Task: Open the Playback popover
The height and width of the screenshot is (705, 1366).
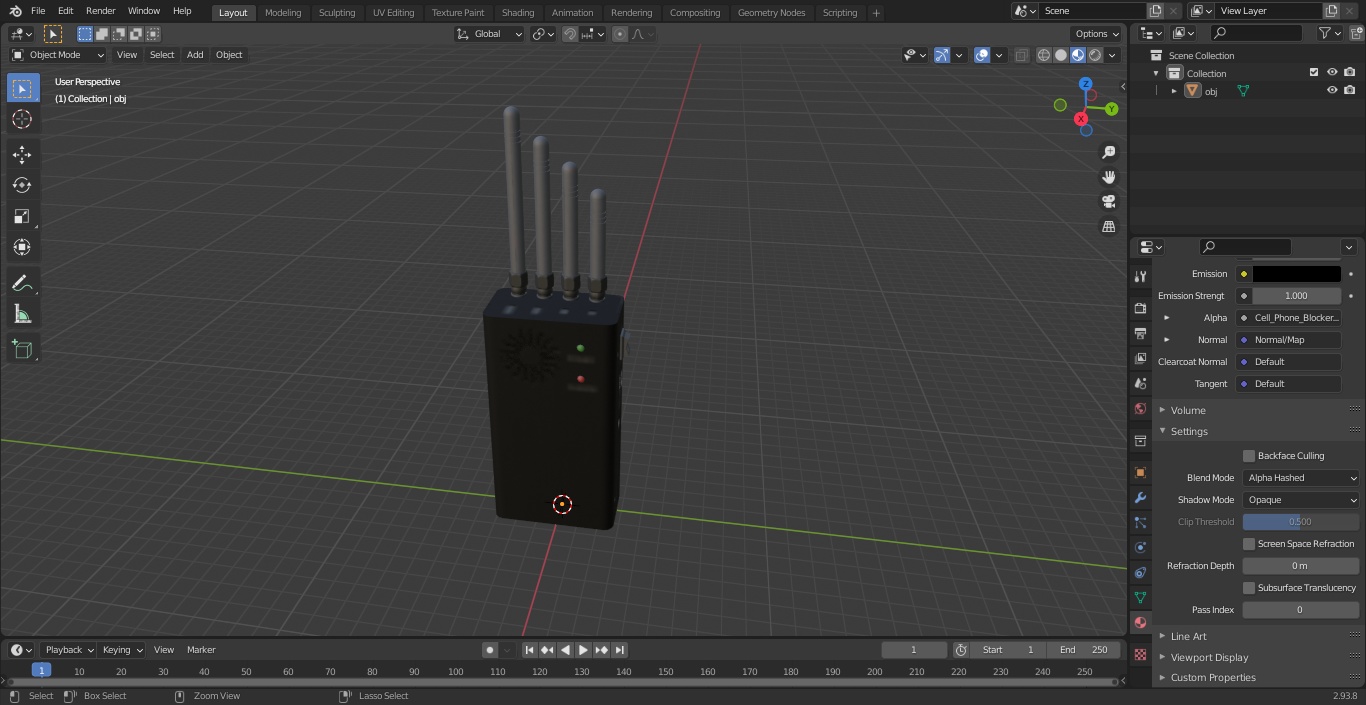Action: pyautogui.click(x=68, y=650)
